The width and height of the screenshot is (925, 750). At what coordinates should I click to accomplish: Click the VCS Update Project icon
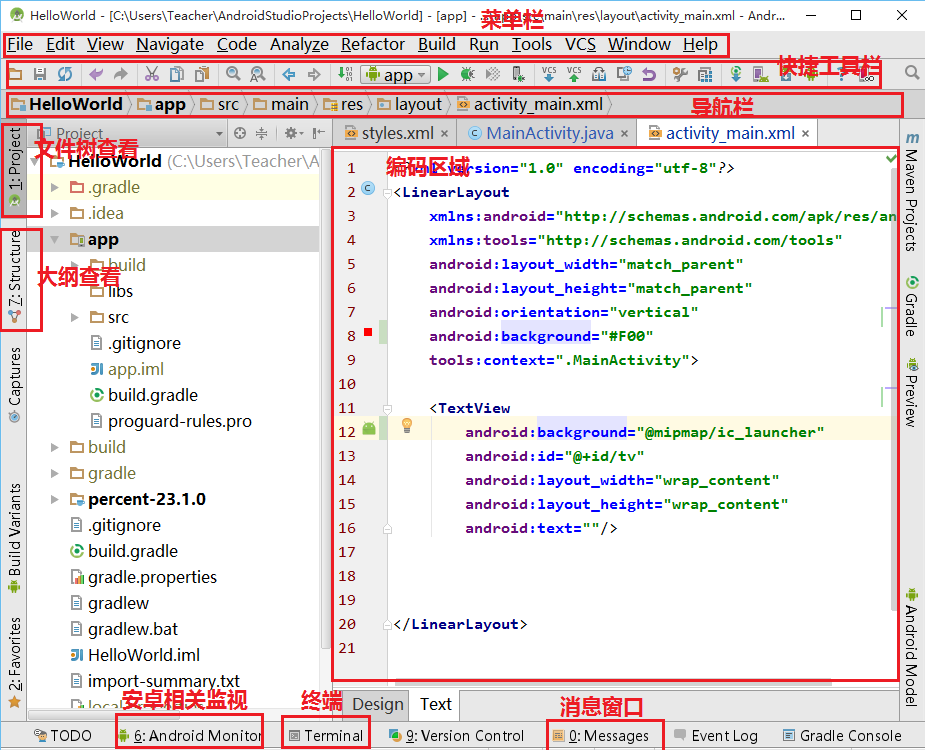pyautogui.click(x=549, y=74)
